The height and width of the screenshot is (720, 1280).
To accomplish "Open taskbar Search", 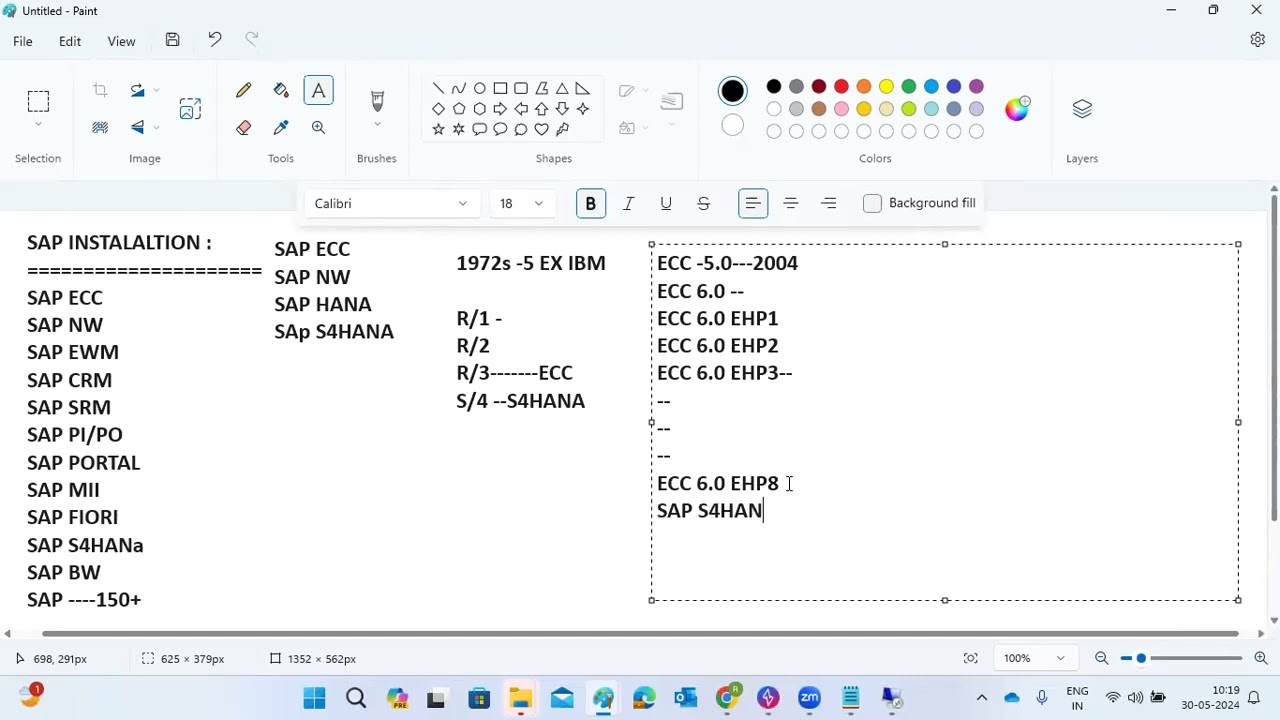I will click(356, 698).
